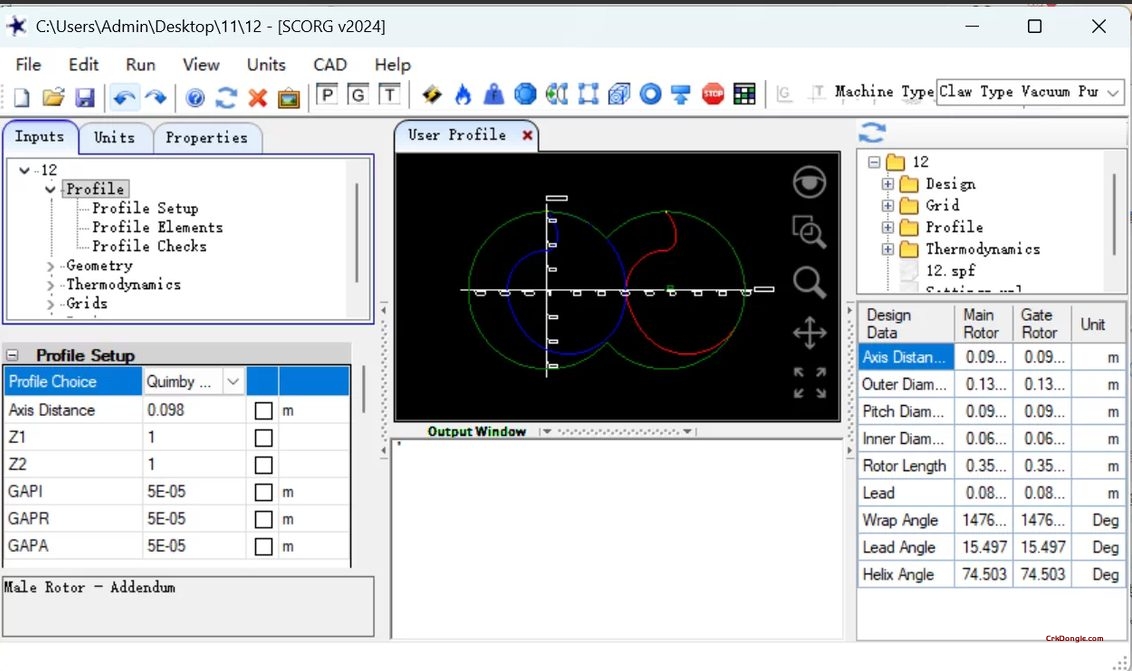
Task: Click the blue octagon icon
Action: 526,94
